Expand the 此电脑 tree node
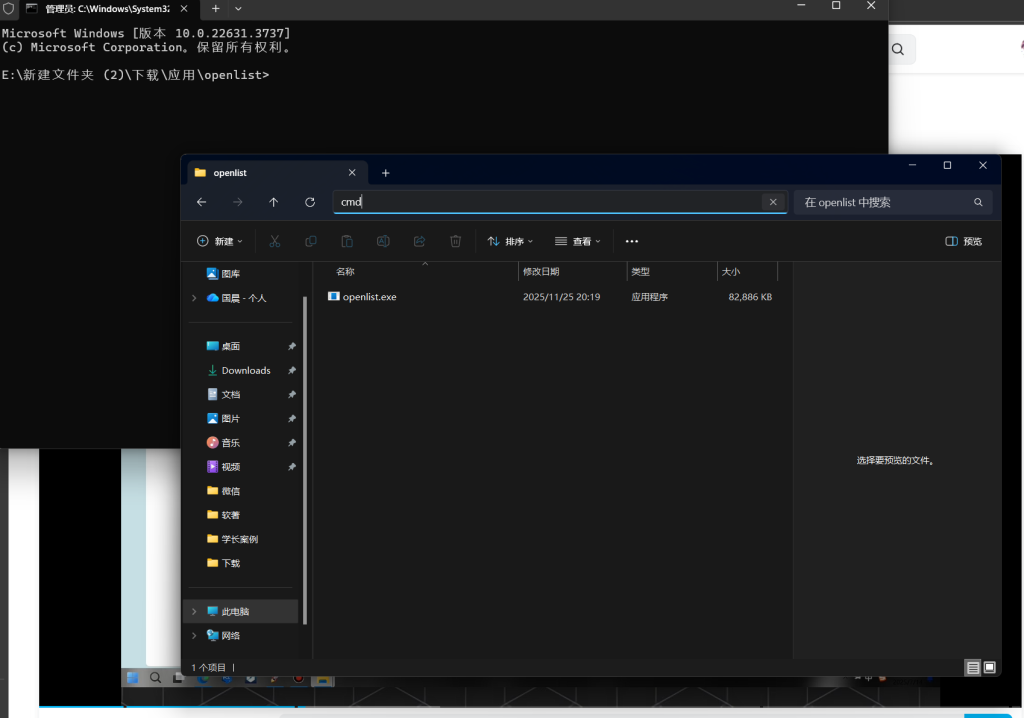Screen dimensions: 1024x718 point(194,611)
